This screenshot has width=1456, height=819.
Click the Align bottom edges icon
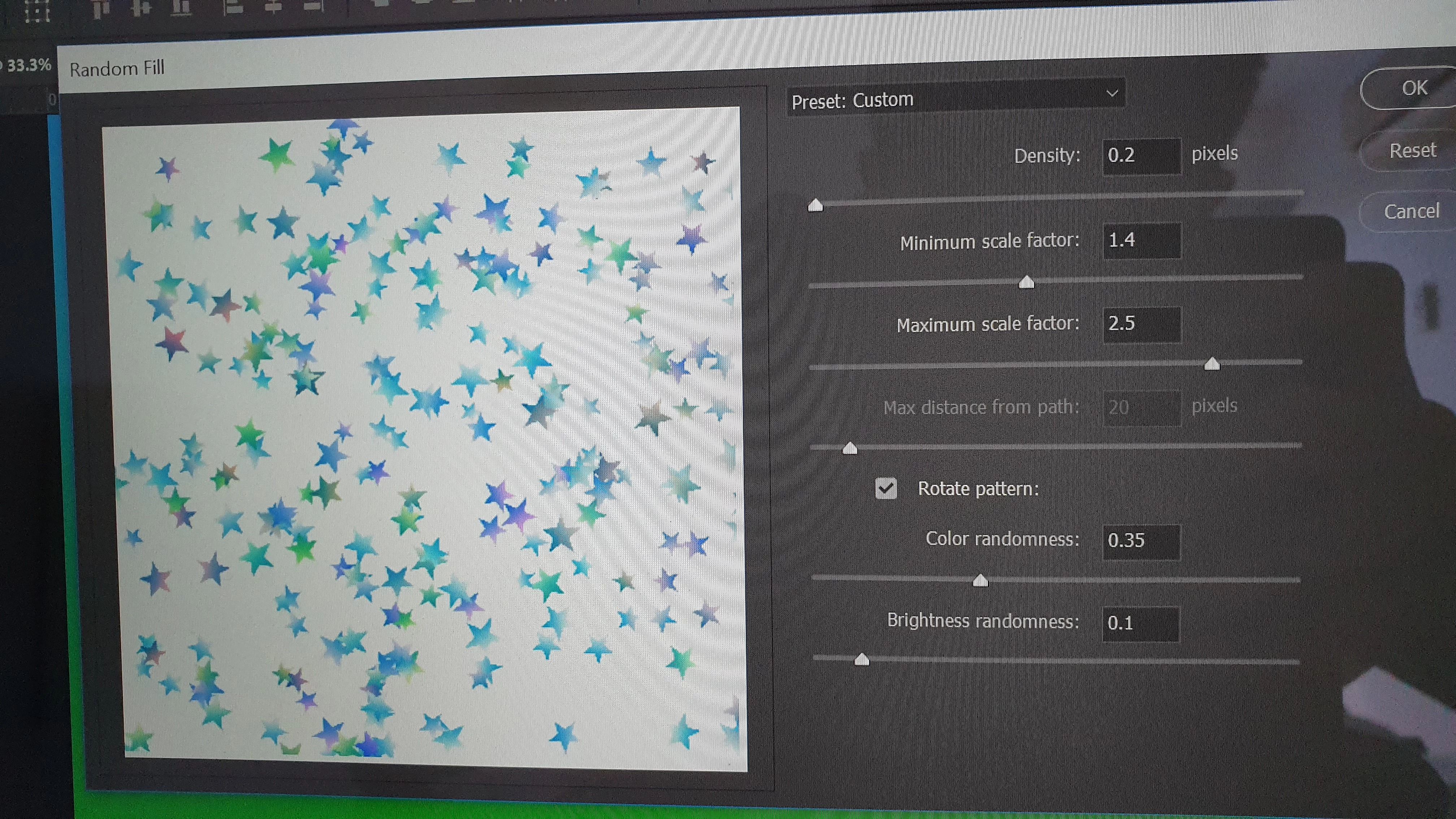pos(181,8)
